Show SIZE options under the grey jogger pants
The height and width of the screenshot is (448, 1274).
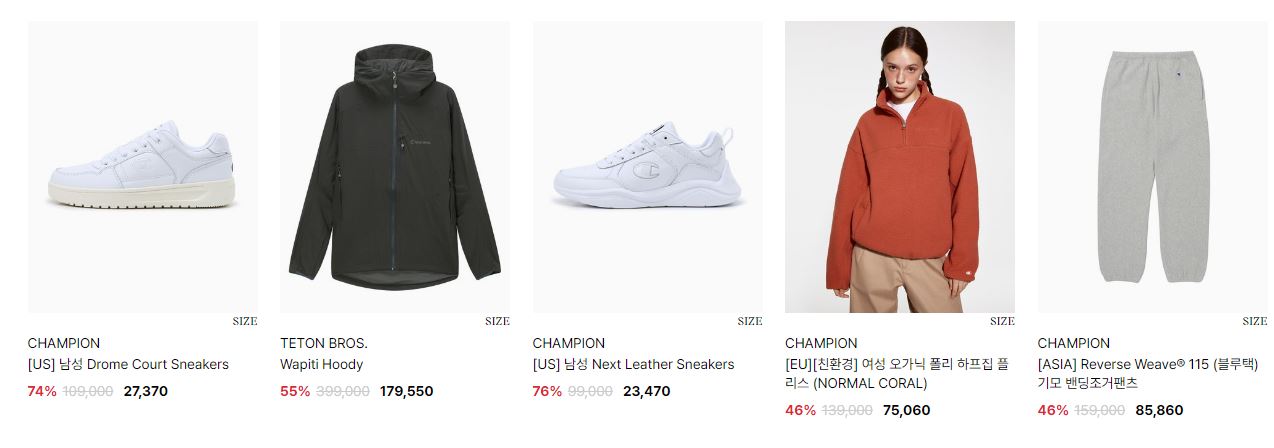[1255, 321]
